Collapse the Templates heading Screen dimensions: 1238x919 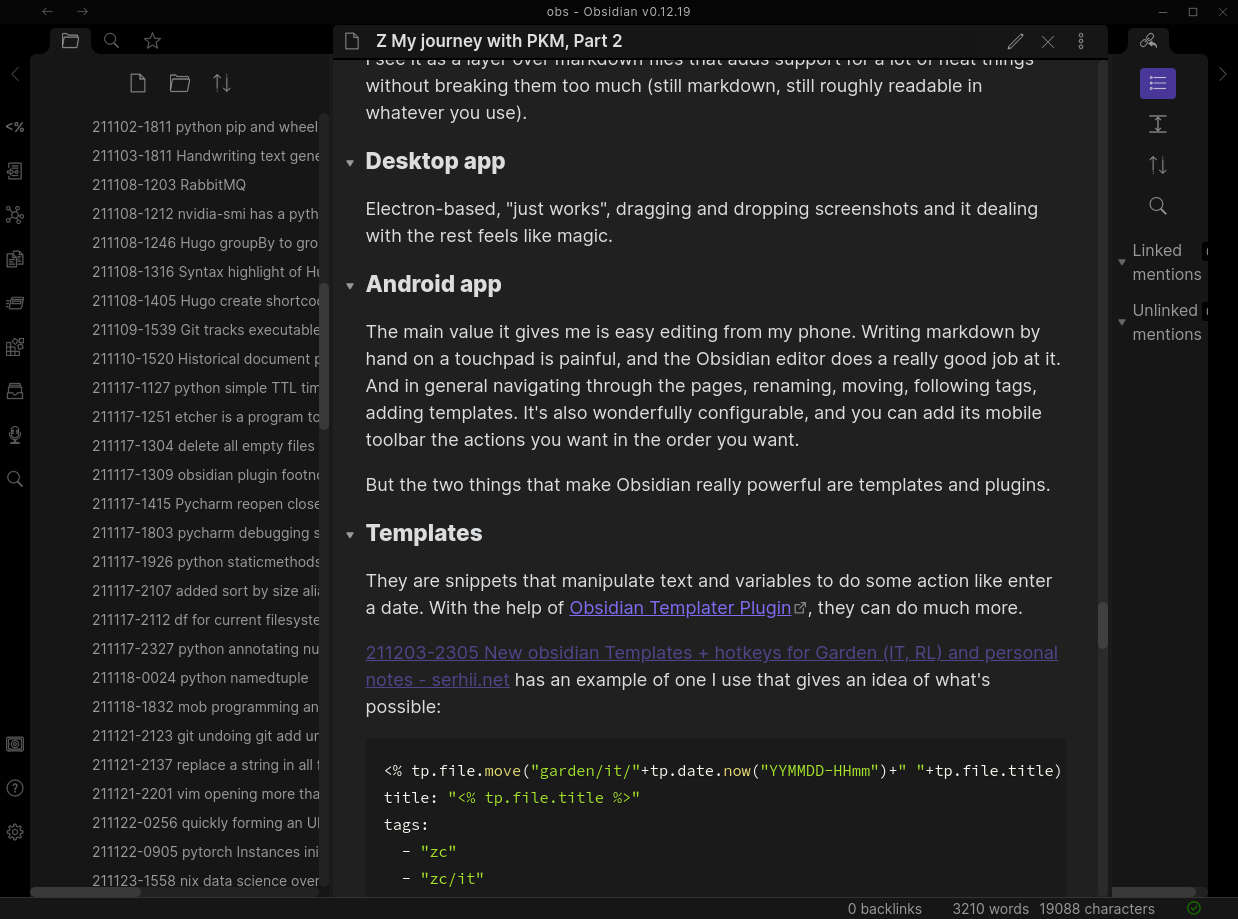[350, 535]
